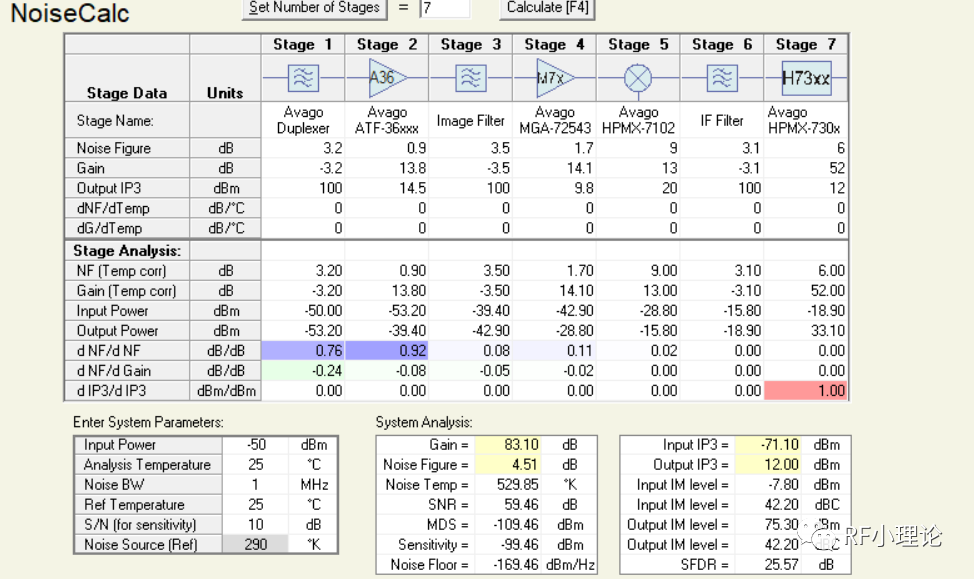Click the red d IP3/d IP3 cell 1.00
The height and width of the screenshot is (579, 974).
click(x=806, y=390)
